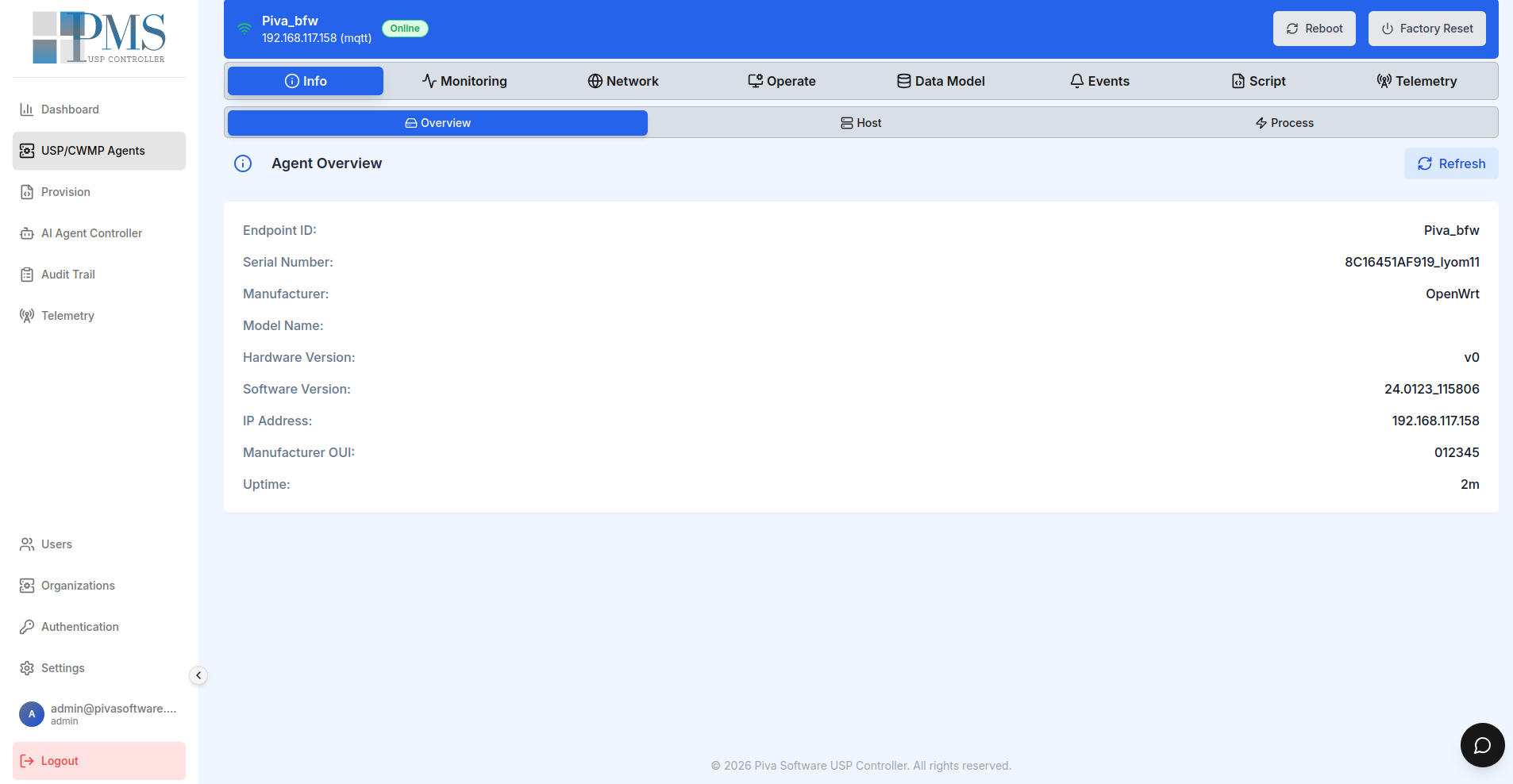
Task: Open USP/CWMP Agents in the sidebar
Action: point(99,151)
